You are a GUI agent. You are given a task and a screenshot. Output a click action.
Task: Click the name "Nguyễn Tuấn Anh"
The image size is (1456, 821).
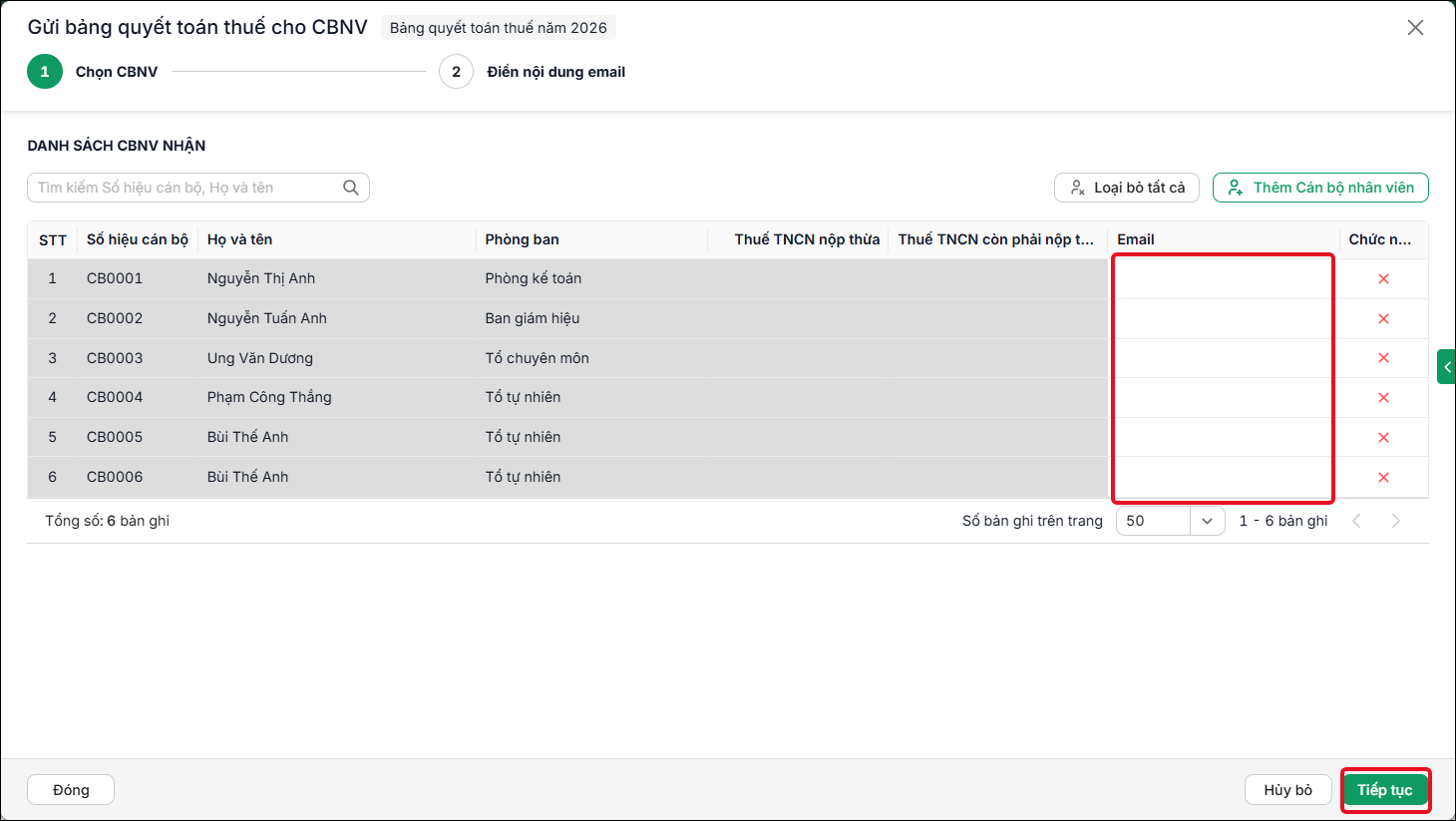pos(267,318)
